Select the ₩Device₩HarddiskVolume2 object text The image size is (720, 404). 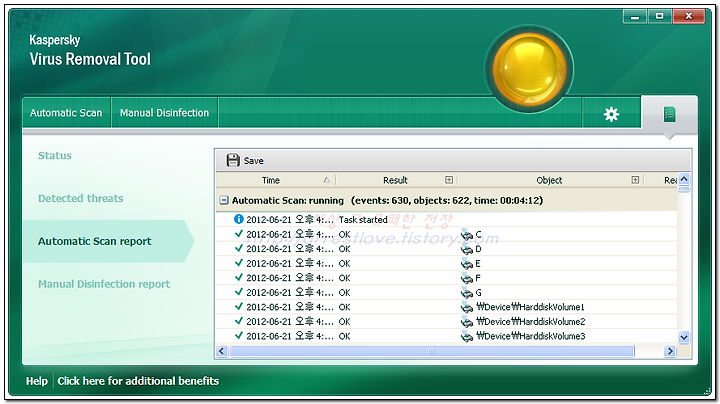click(x=530, y=322)
